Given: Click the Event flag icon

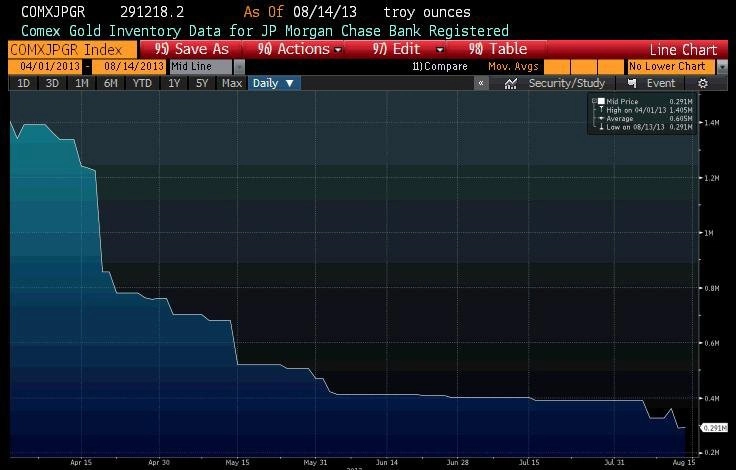Looking at the screenshot, I should click(x=632, y=84).
